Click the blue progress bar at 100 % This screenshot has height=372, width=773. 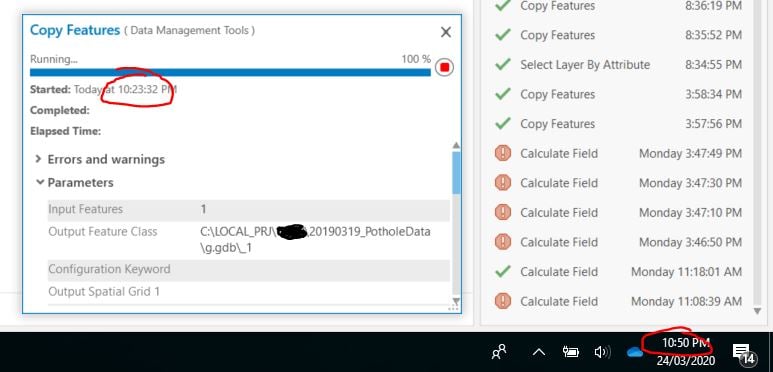[x=230, y=72]
